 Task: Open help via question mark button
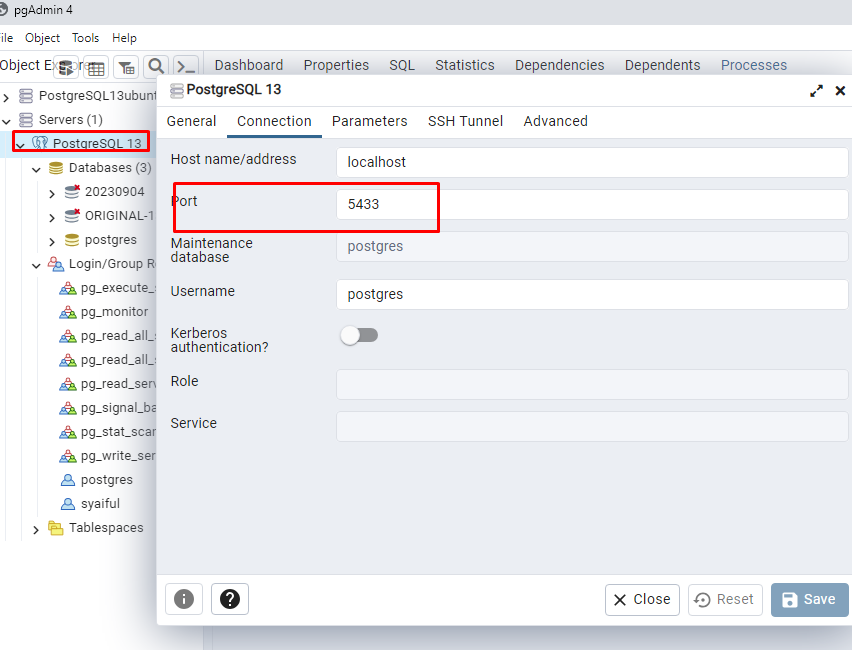click(230, 599)
